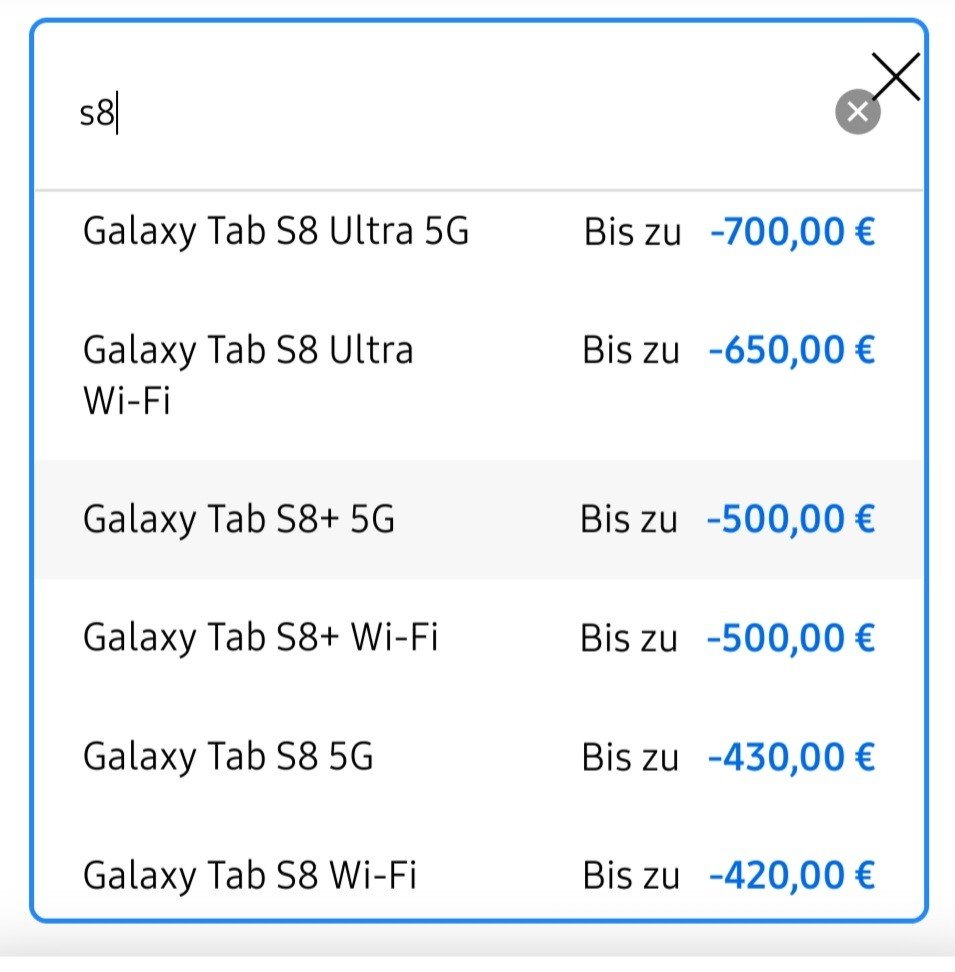This screenshot has width=955, height=972.
Task: Select Galaxy Tab S8+ Wi-Fi from list
Action: click(261, 638)
